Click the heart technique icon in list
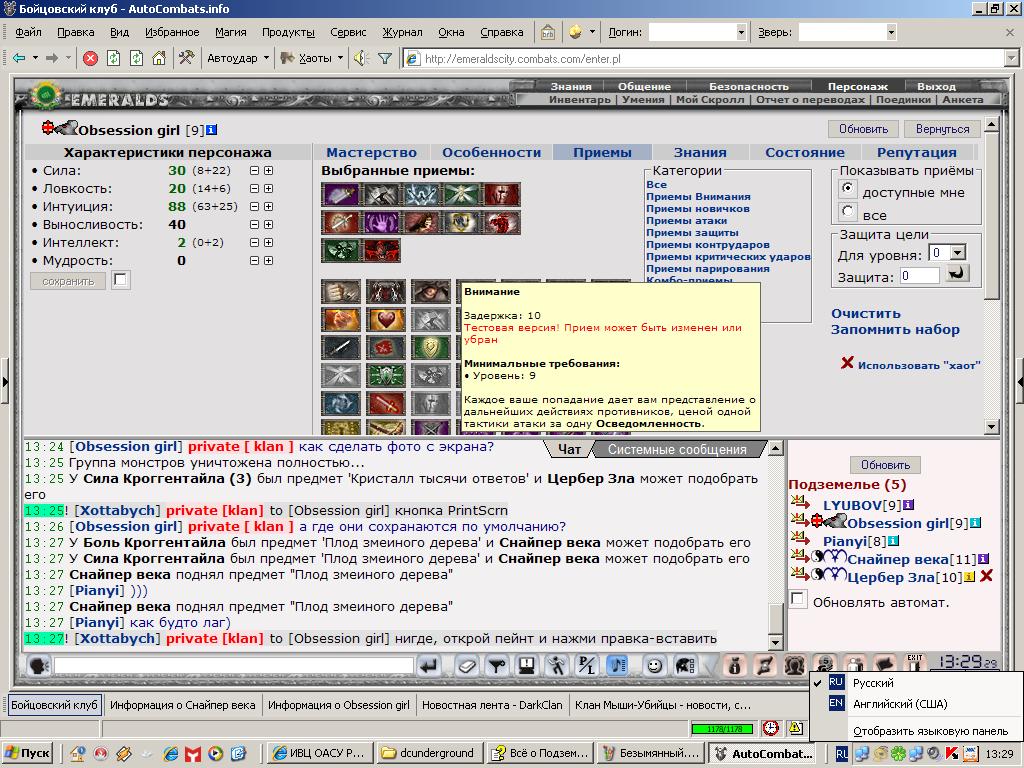The height and width of the screenshot is (768, 1024). point(385,320)
